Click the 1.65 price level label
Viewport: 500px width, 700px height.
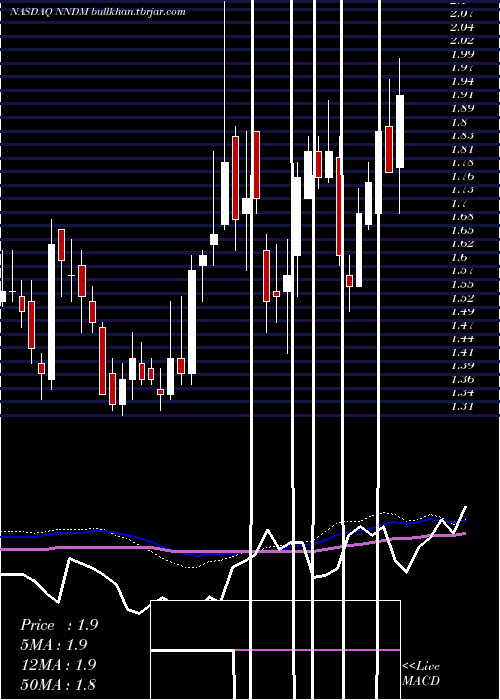(x=462, y=230)
